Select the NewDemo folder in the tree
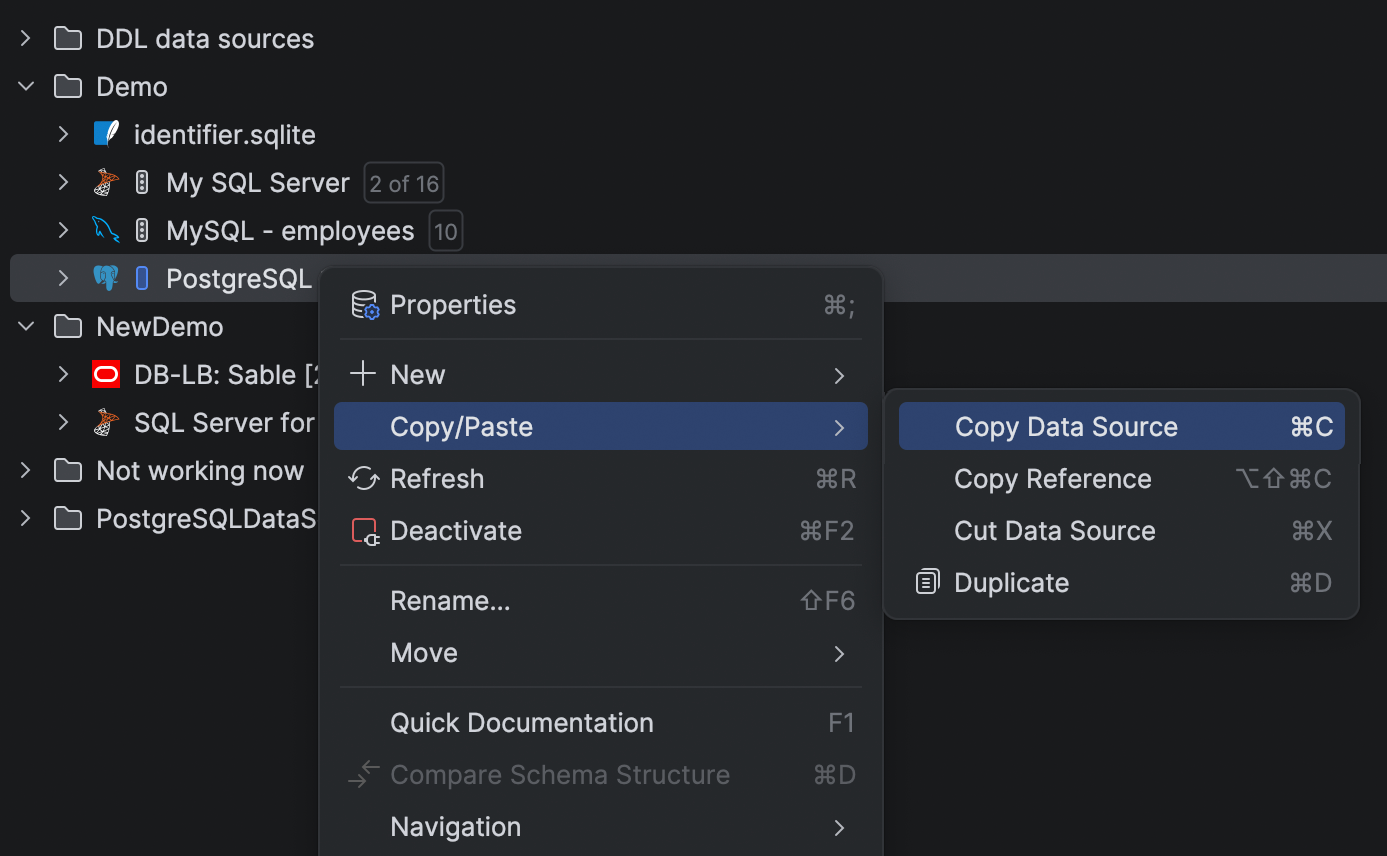 (159, 327)
